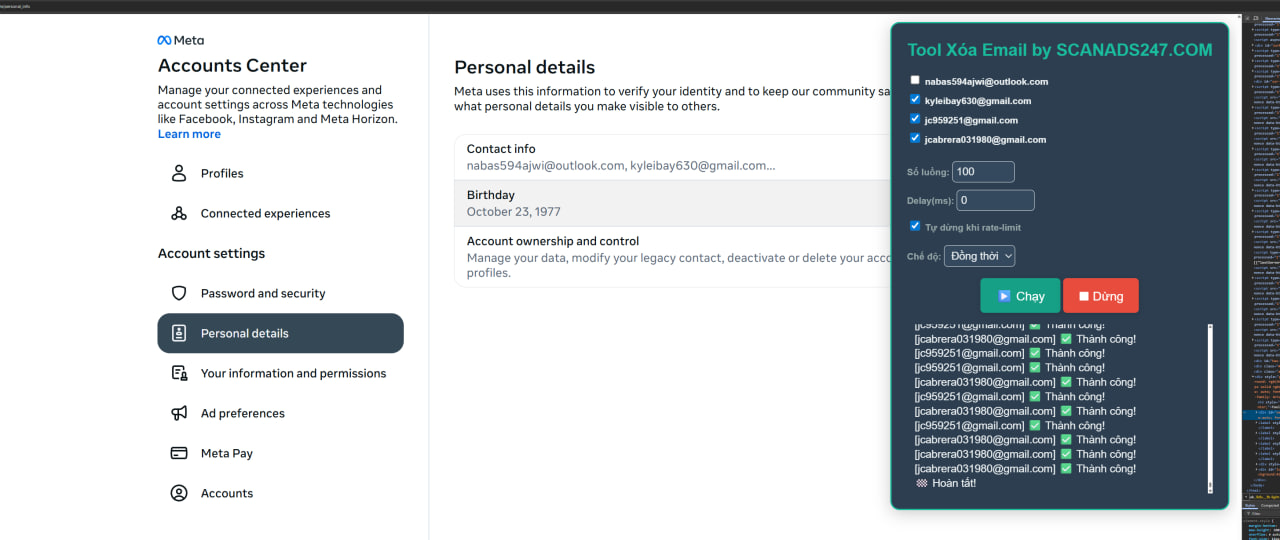Click the Meta logo icon
1280x540 pixels.
coord(165,41)
